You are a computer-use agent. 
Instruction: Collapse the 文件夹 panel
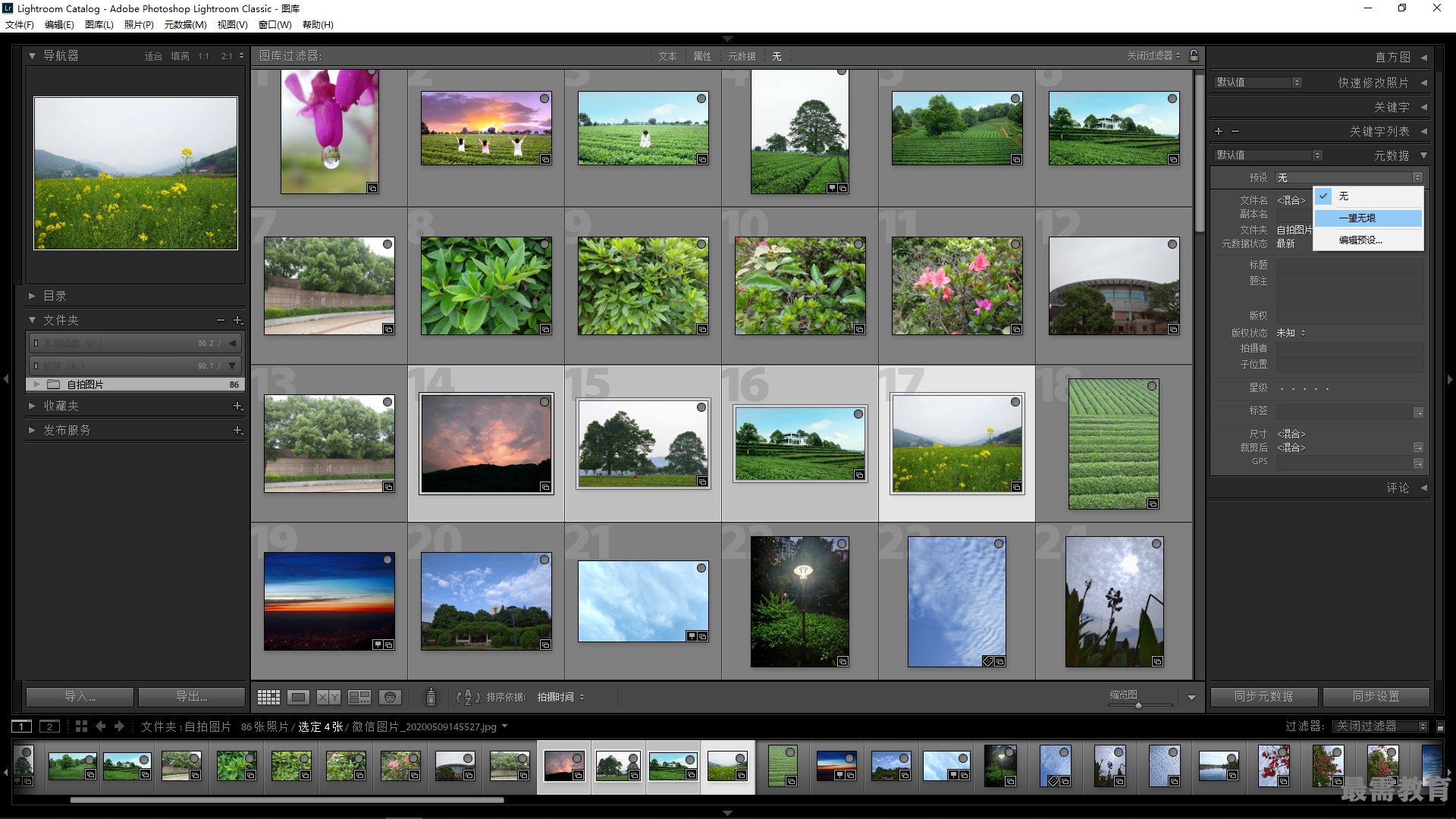tap(33, 320)
